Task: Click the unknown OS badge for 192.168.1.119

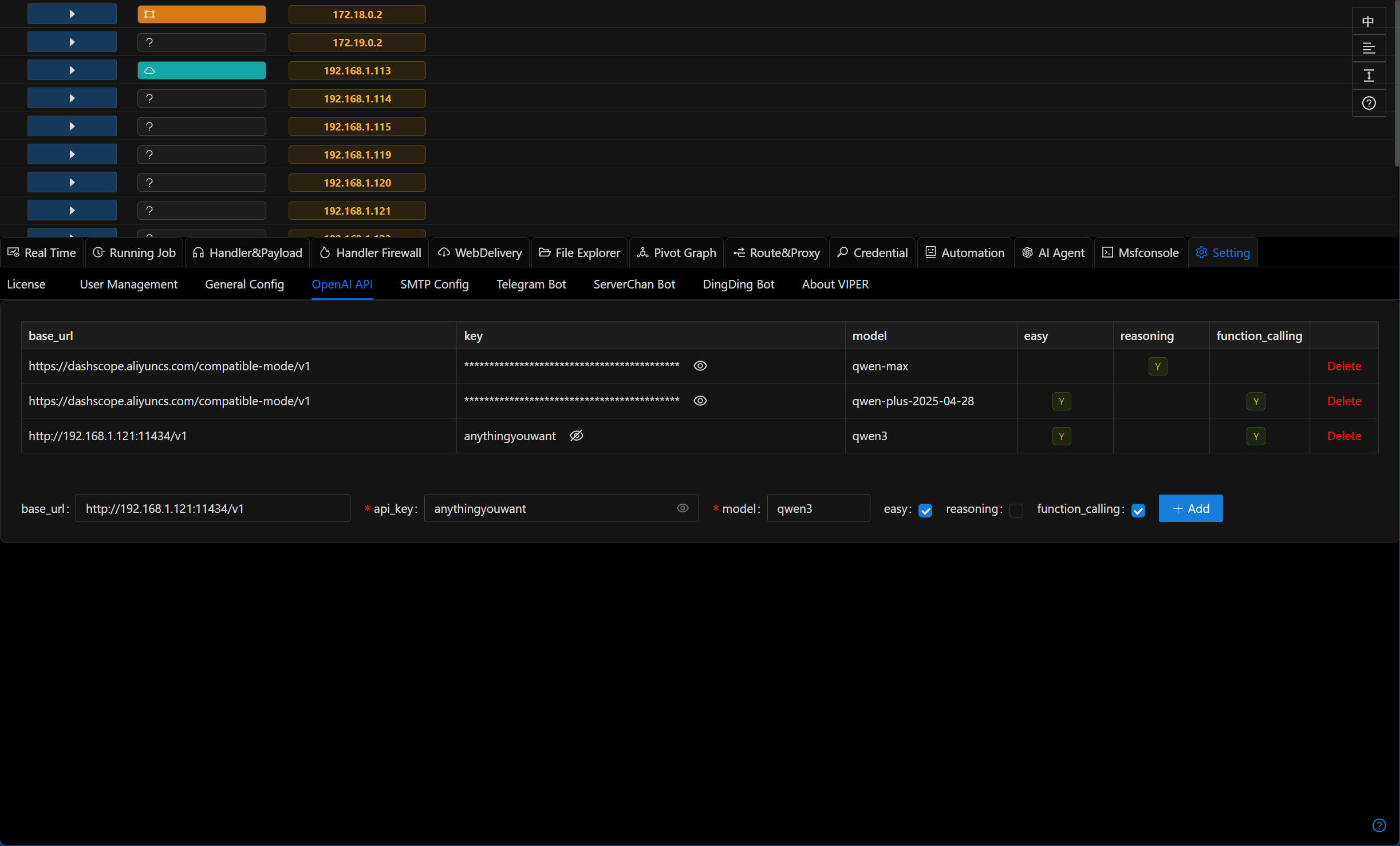Action: (202, 155)
